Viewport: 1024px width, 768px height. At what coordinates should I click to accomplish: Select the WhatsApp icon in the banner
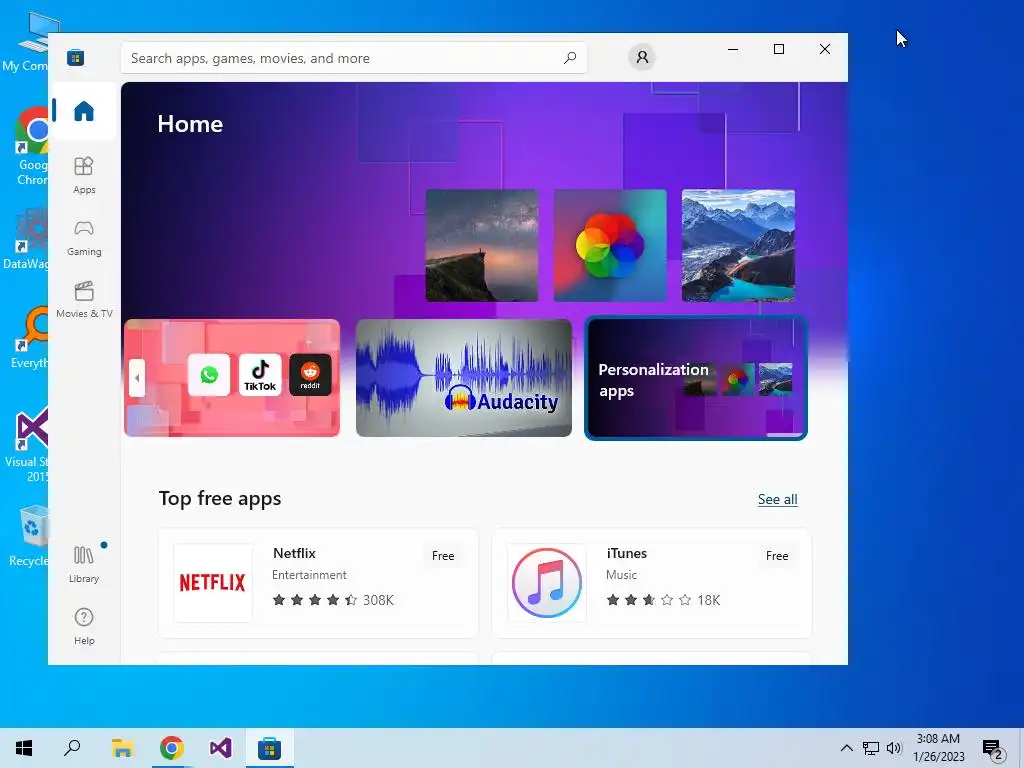209,375
